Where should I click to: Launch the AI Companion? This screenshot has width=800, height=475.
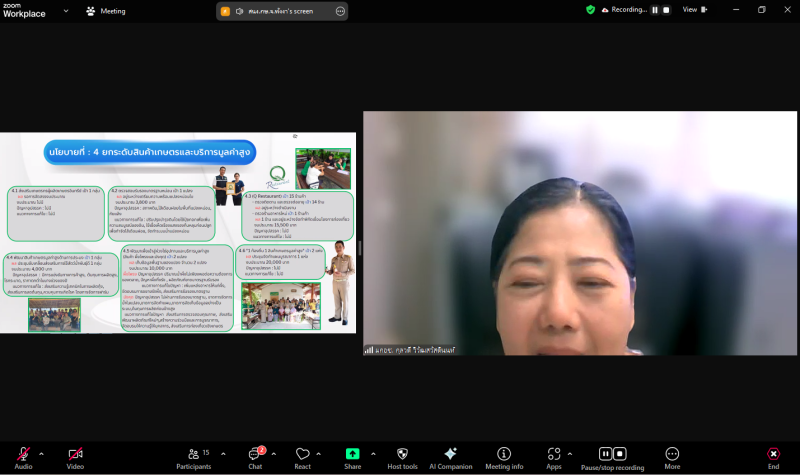[450, 454]
